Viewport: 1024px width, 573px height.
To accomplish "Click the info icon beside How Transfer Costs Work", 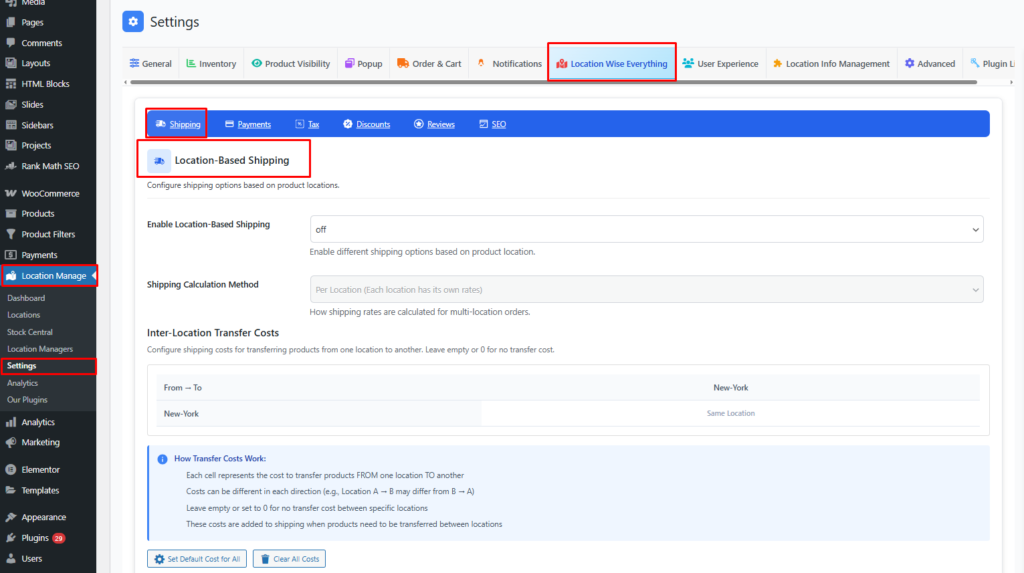I will [162, 458].
